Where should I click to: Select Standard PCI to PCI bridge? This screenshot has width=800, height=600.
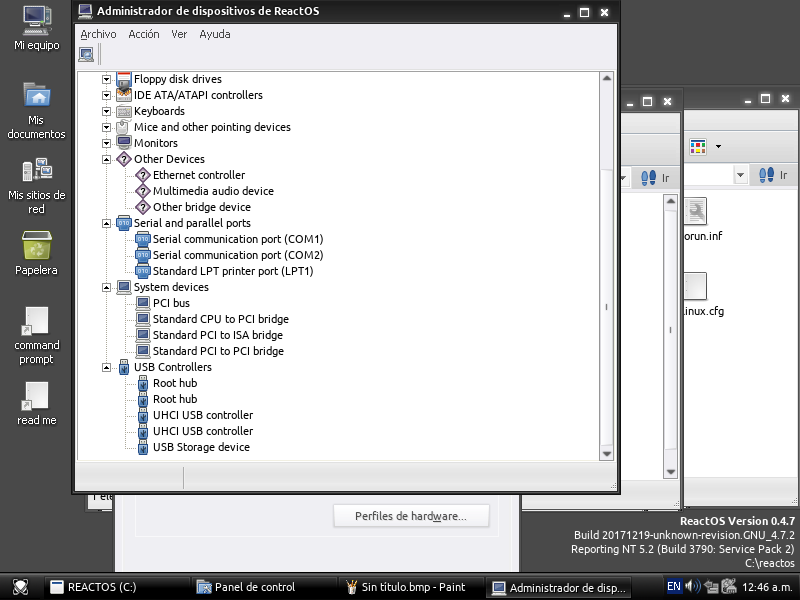218,351
